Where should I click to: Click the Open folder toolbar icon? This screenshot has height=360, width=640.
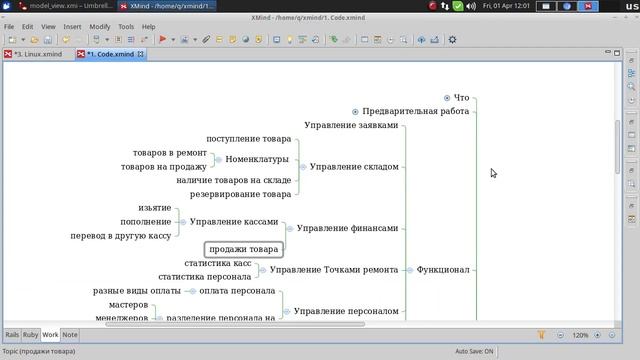coord(35,40)
